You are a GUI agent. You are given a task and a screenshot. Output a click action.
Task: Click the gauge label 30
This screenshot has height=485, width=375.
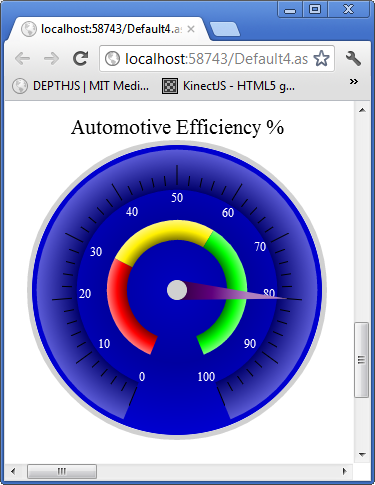point(96,252)
